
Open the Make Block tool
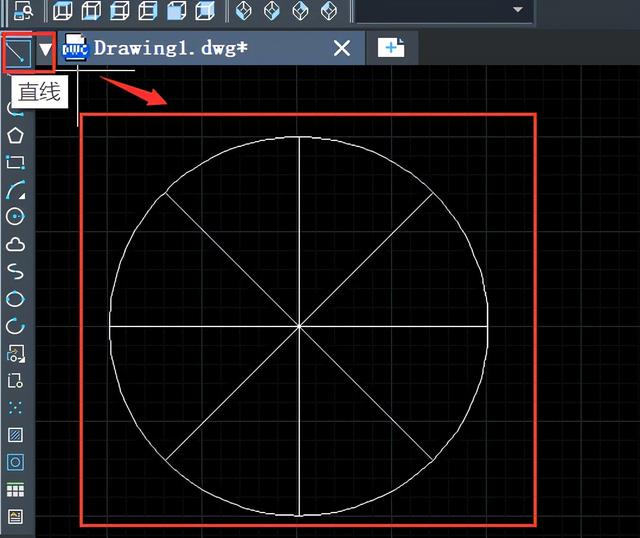(16, 380)
